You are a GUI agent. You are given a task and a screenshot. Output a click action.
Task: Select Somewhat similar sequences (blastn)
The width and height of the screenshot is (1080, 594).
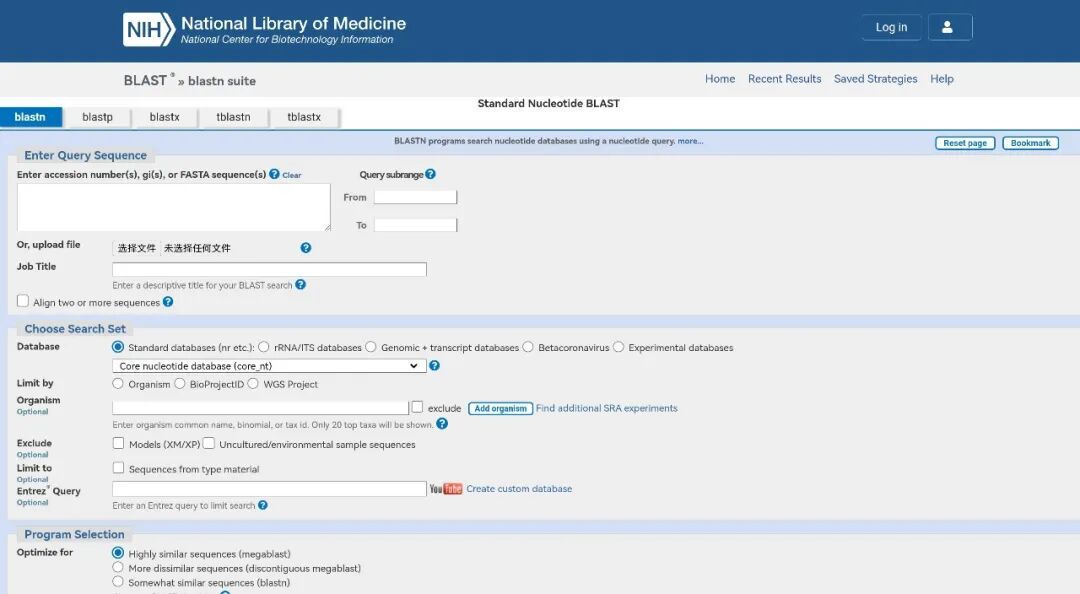pos(118,582)
